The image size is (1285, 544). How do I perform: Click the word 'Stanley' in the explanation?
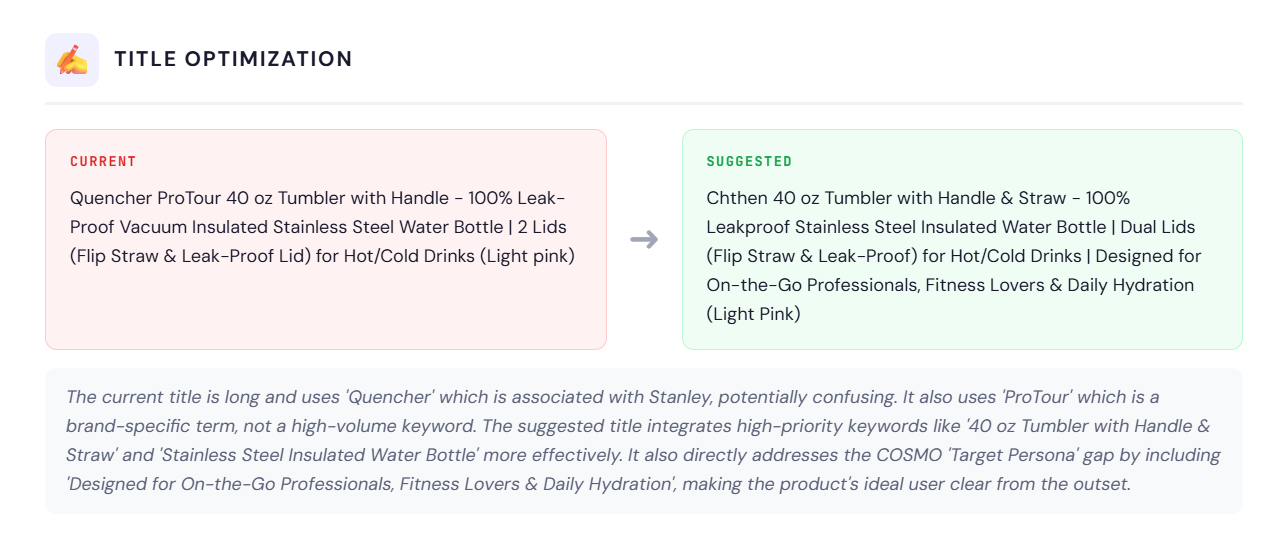pos(680,397)
